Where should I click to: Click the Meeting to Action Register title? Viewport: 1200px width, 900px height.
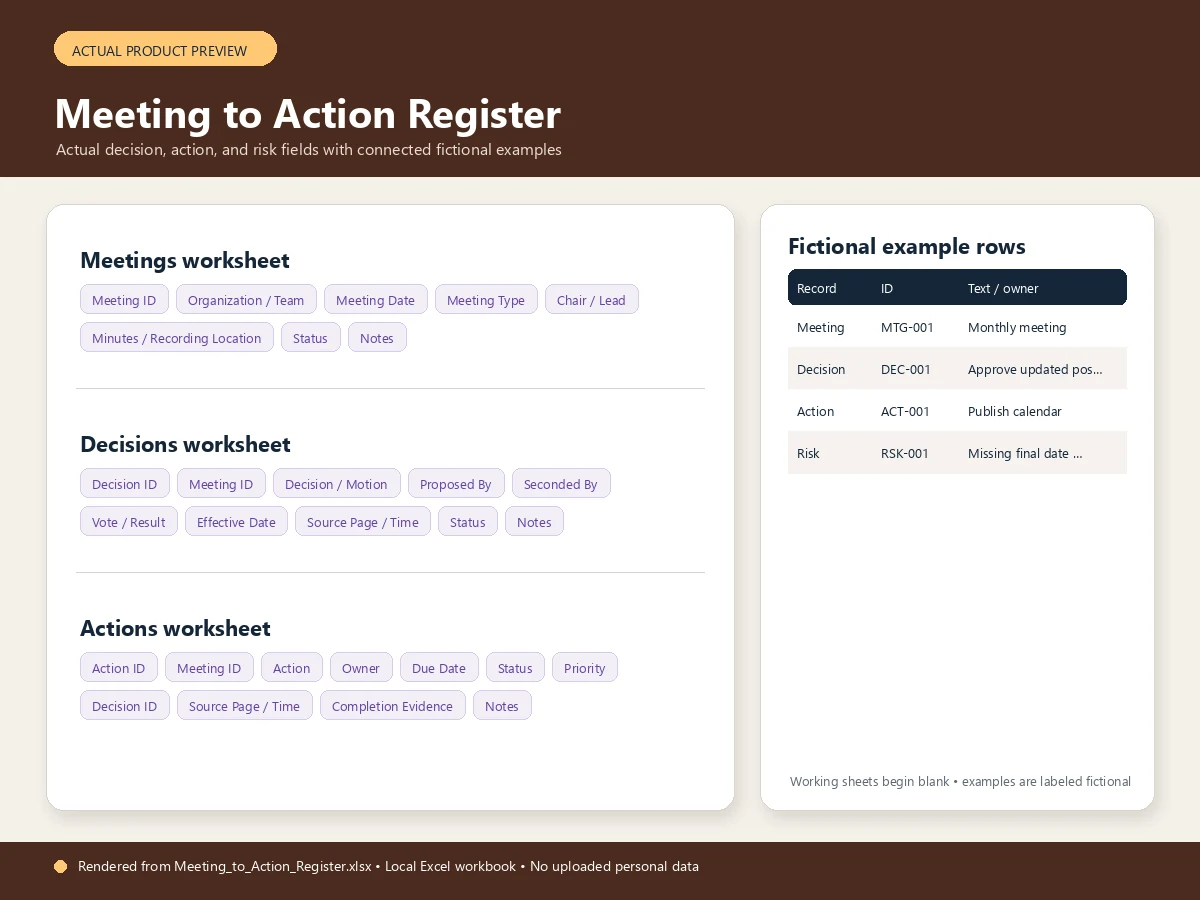tap(308, 114)
